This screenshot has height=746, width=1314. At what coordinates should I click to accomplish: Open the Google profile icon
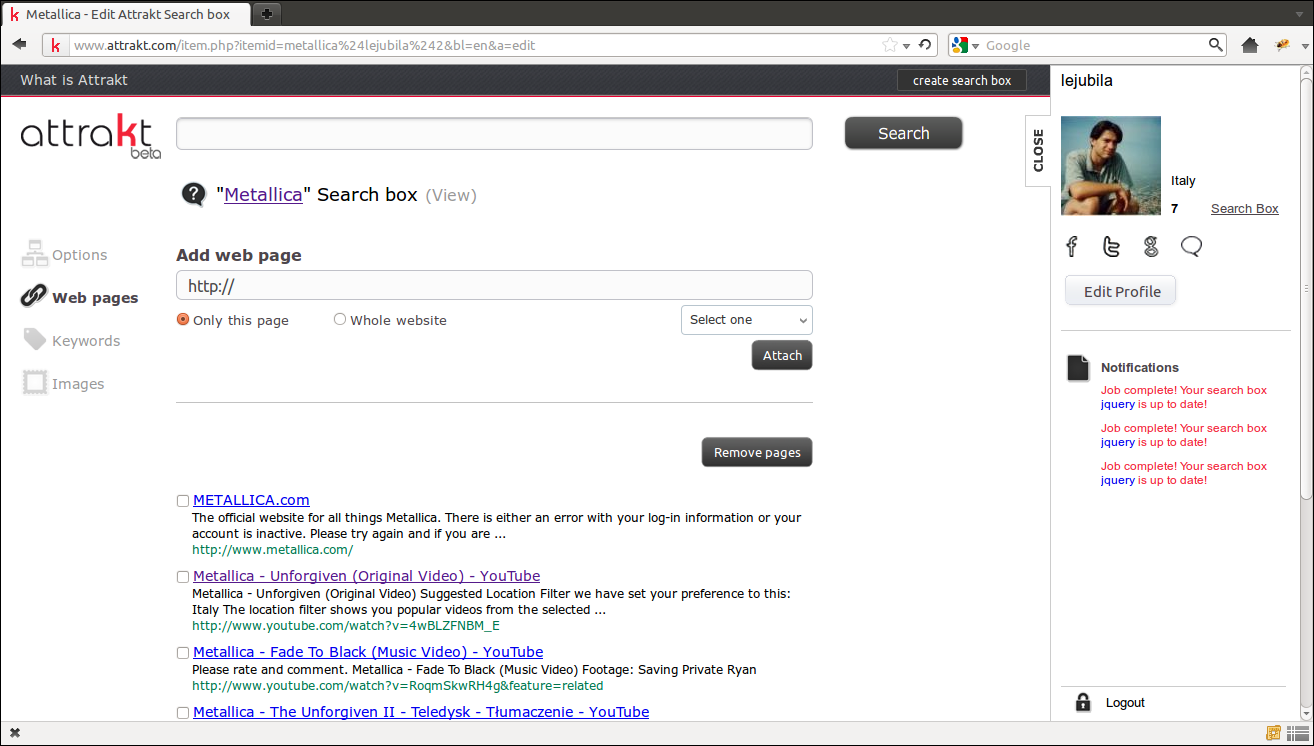coord(1151,246)
